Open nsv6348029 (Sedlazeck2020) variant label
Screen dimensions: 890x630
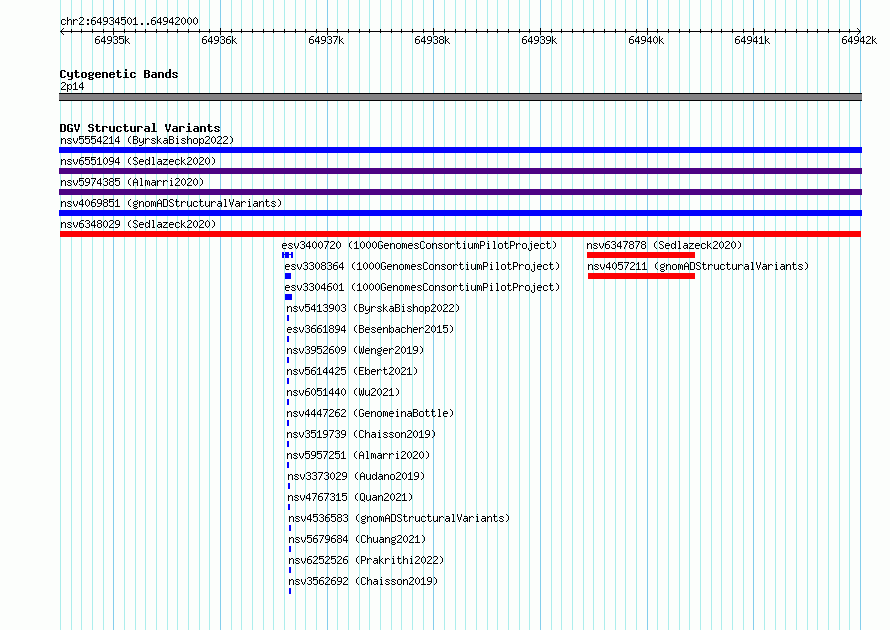coord(138,224)
